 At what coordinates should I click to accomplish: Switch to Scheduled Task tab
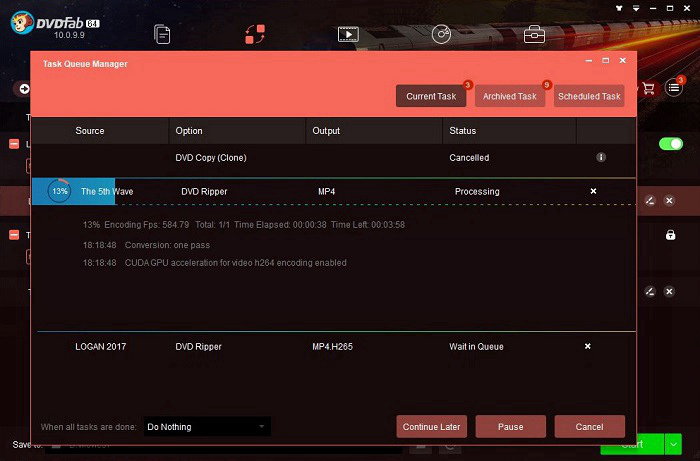pyautogui.click(x=589, y=96)
